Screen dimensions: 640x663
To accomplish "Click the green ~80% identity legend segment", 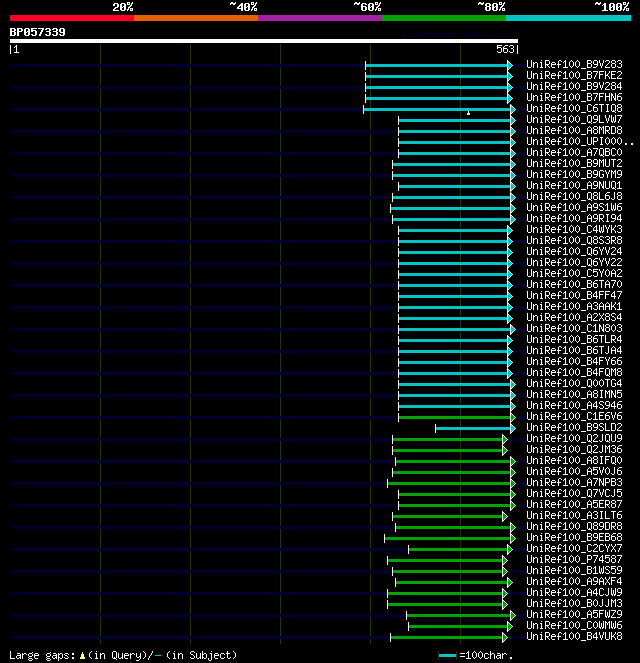I will 444,18.
